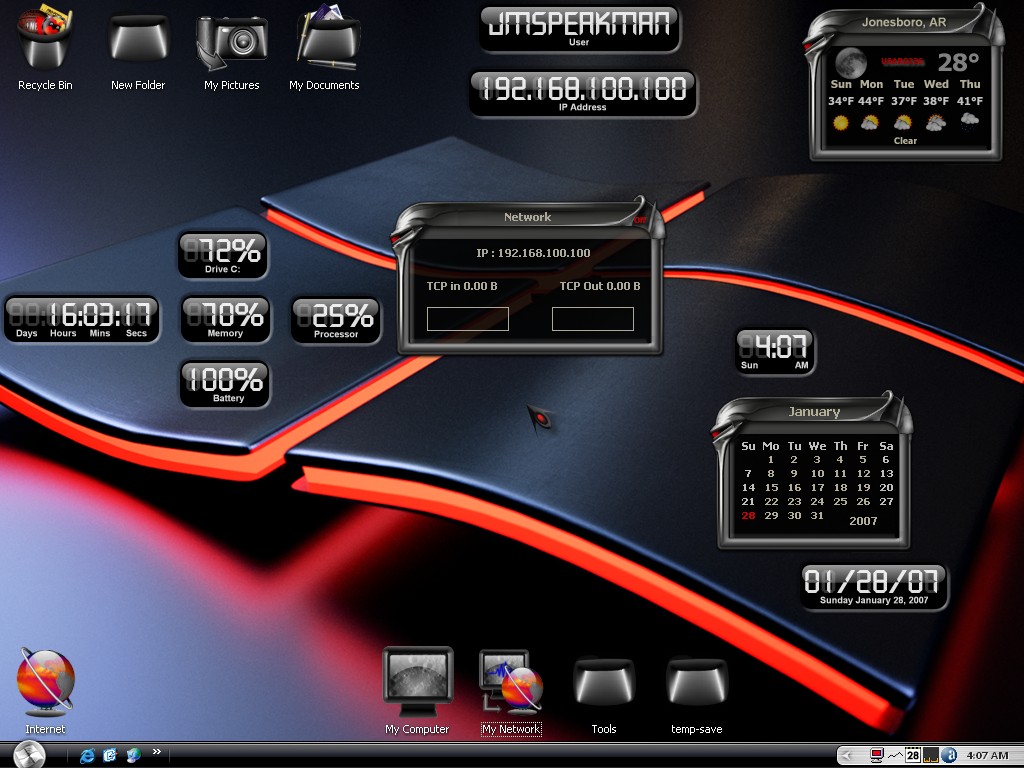
Task: Select the My Pictures camera icon
Action: 231,40
